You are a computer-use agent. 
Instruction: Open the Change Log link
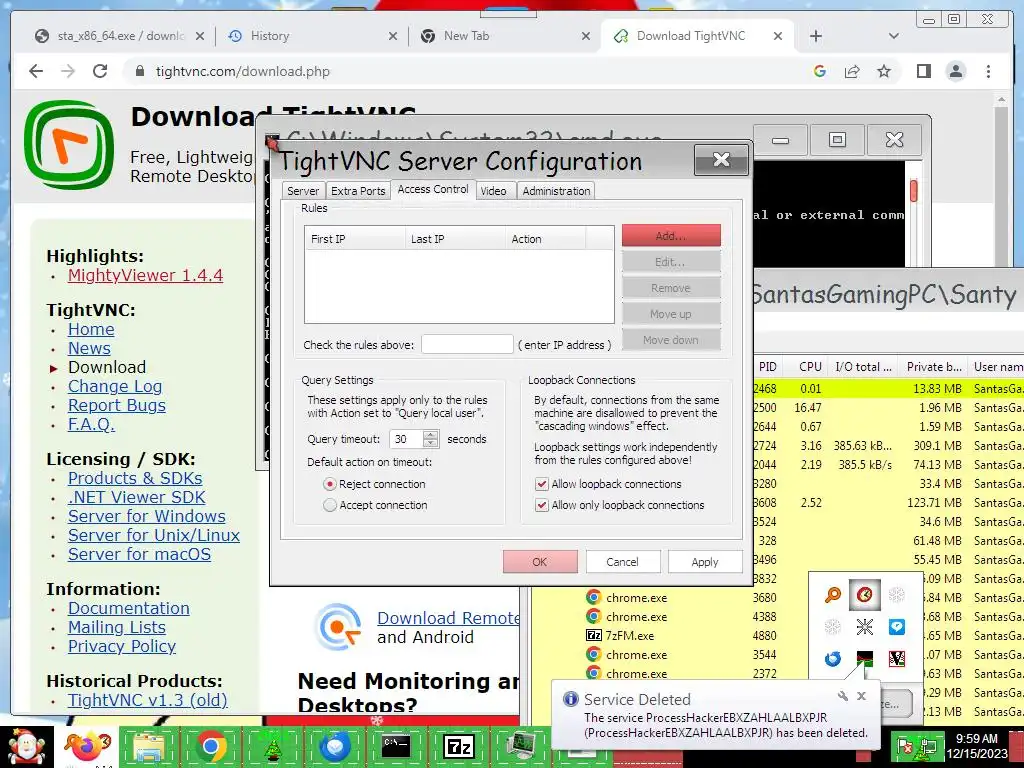pyautogui.click(x=115, y=386)
